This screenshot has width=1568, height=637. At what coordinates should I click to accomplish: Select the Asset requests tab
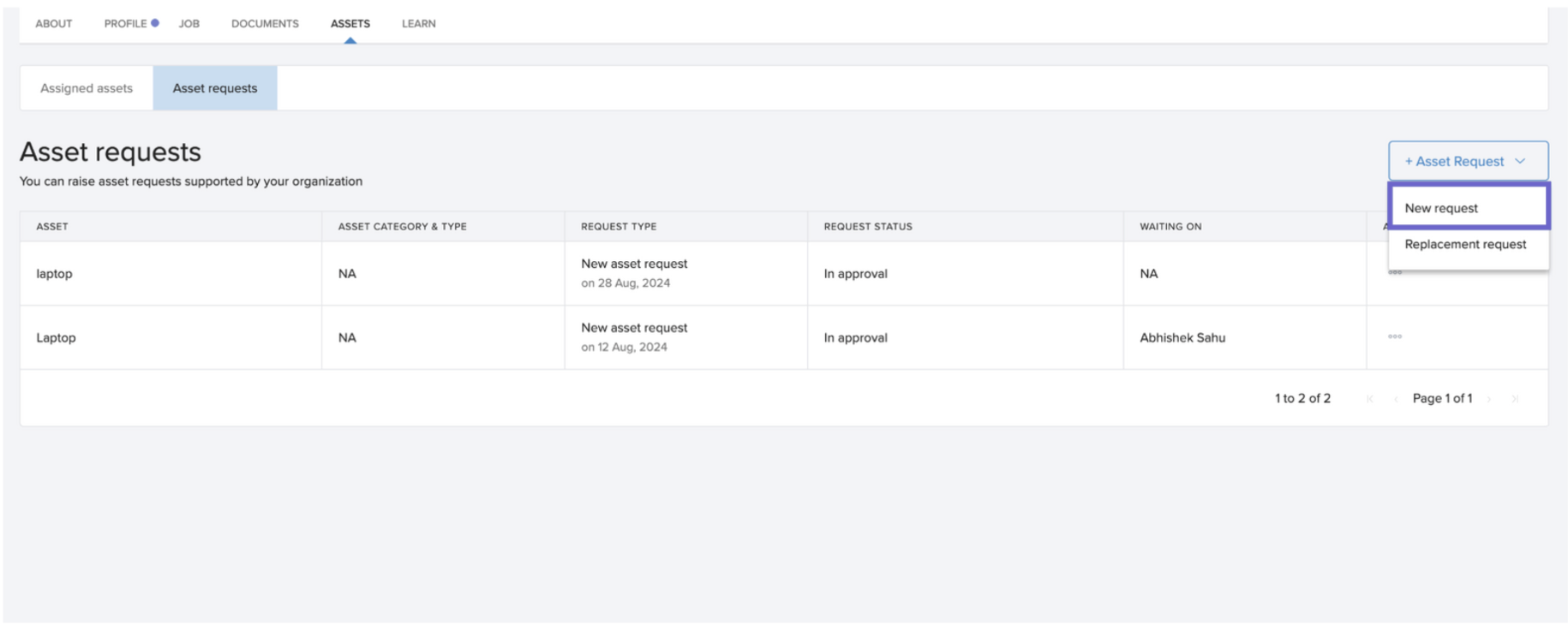[x=215, y=88]
